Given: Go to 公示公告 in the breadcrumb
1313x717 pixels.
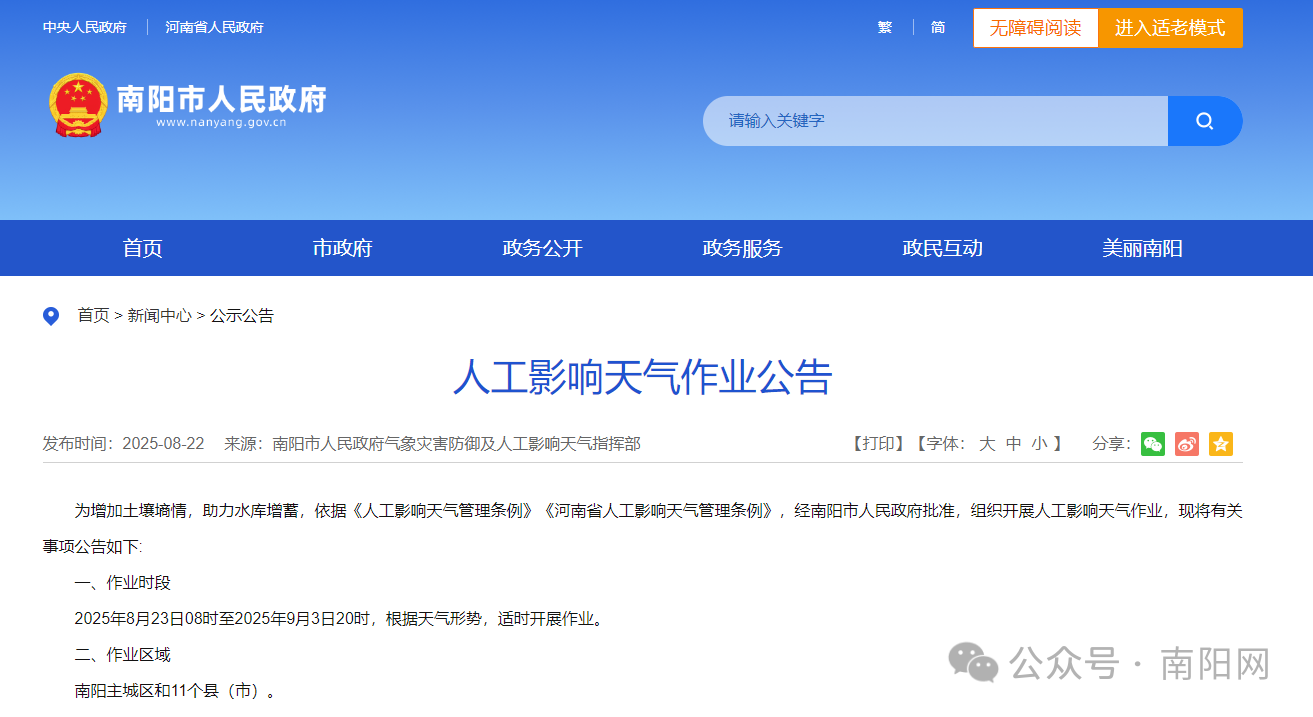Looking at the screenshot, I should pyautogui.click(x=242, y=316).
